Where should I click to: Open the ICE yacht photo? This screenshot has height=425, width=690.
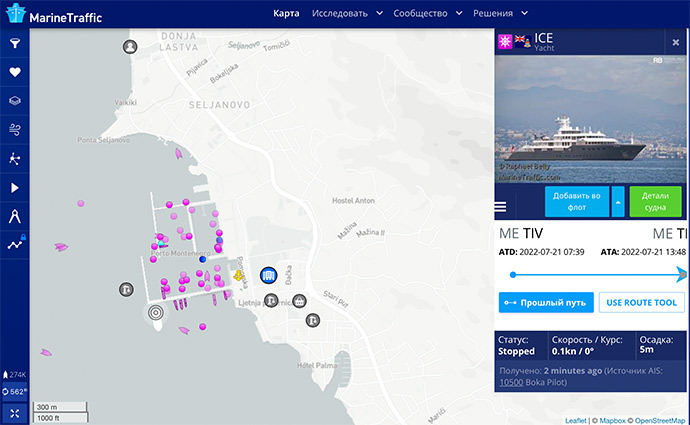click(x=591, y=117)
